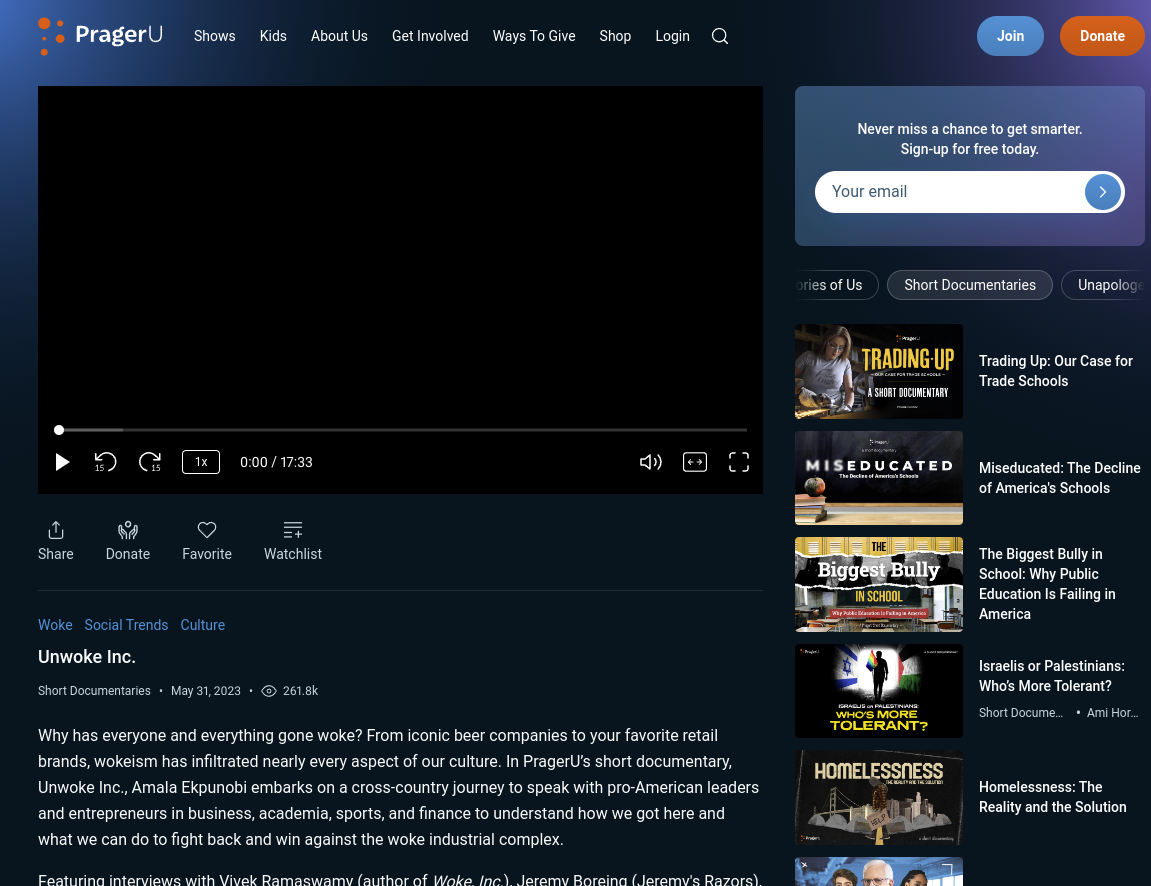The width and height of the screenshot is (1151, 886).
Task: Submit email with the arrow button
Action: pos(1103,192)
